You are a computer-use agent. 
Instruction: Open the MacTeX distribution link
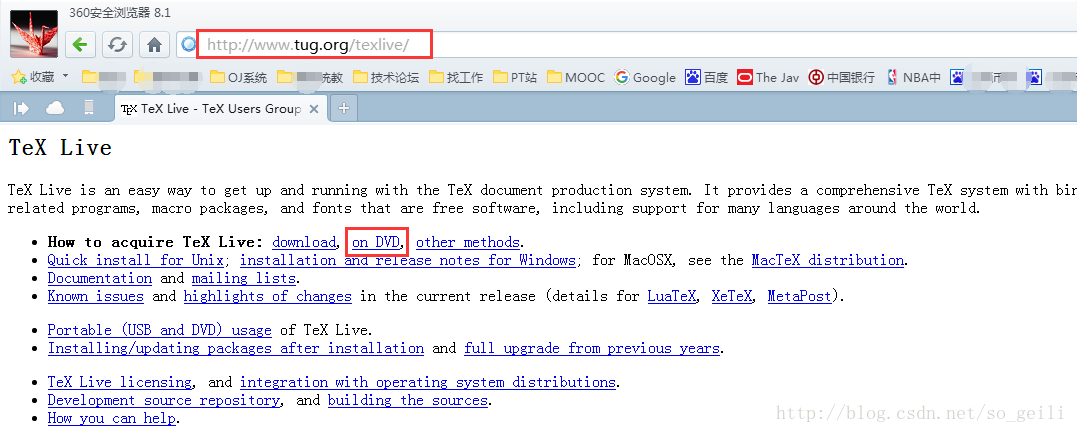tap(828, 260)
